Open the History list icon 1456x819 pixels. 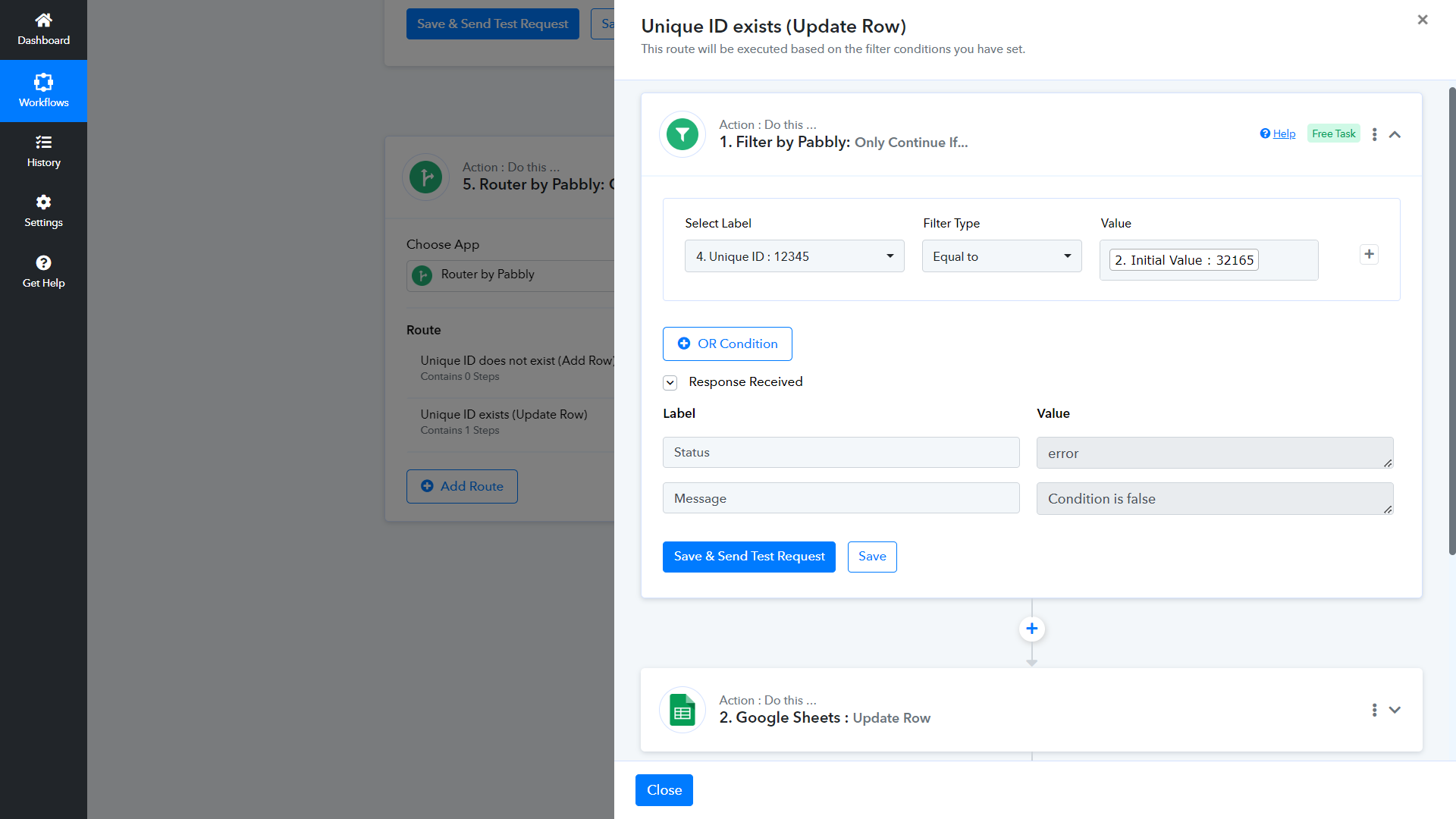pos(43,142)
